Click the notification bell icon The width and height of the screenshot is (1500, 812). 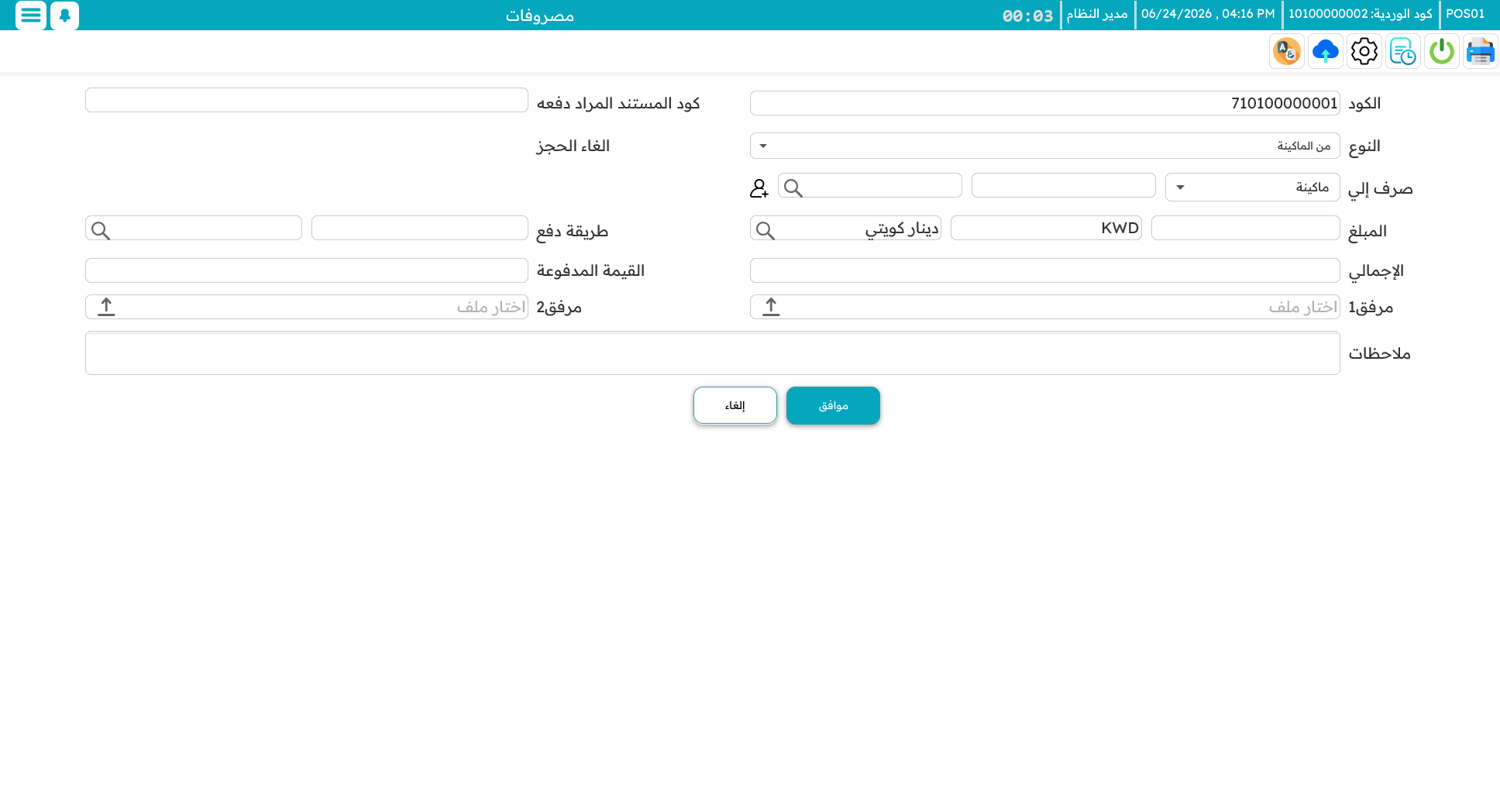point(65,15)
